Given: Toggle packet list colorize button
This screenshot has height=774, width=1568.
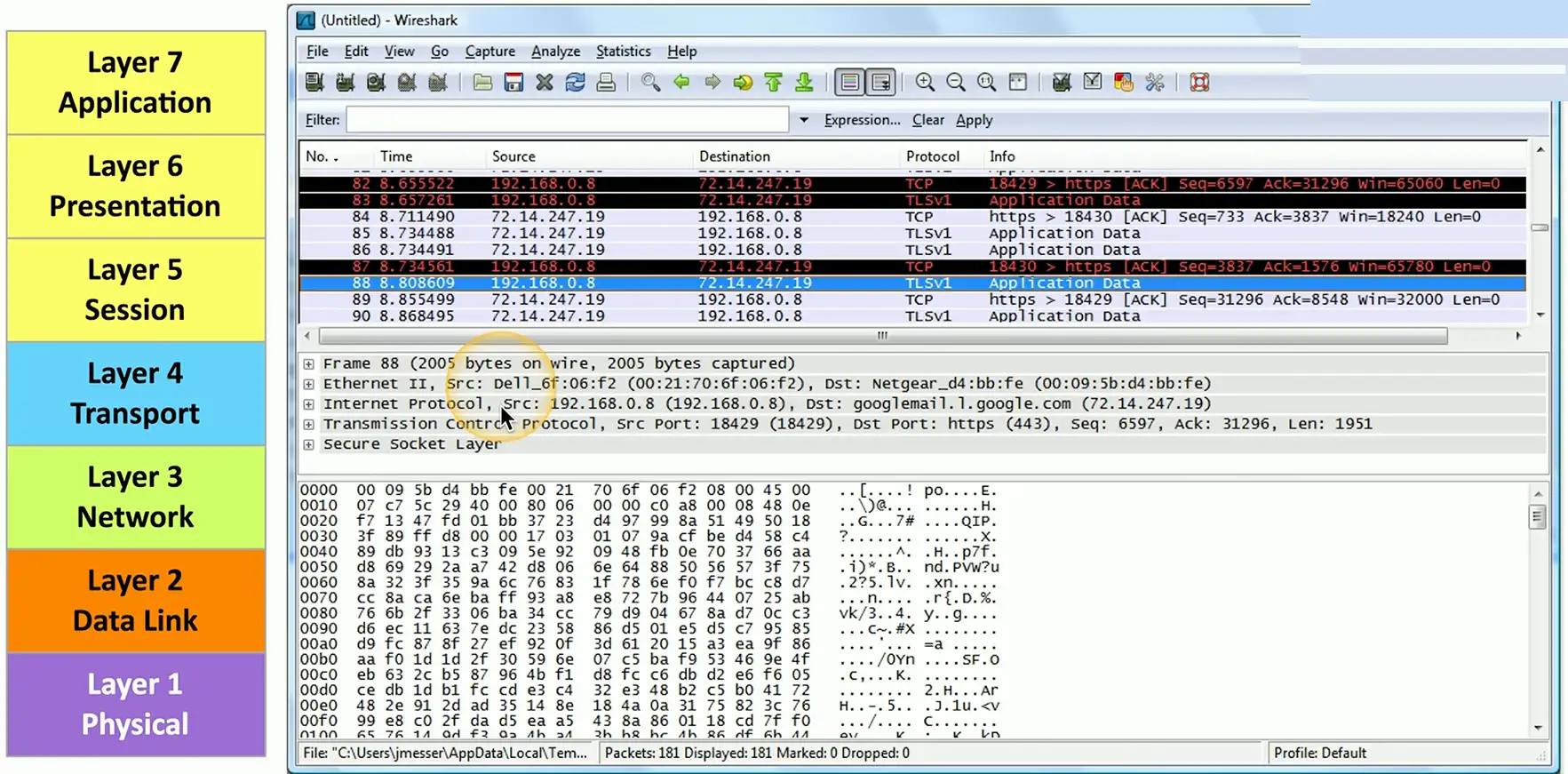Looking at the screenshot, I should point(850,83).
